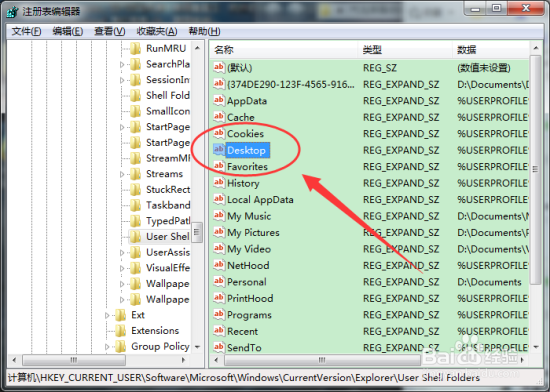Click the Registry Editor title bar icon
550x392 pixels.
pyautogui.click(x=12, y=12)
